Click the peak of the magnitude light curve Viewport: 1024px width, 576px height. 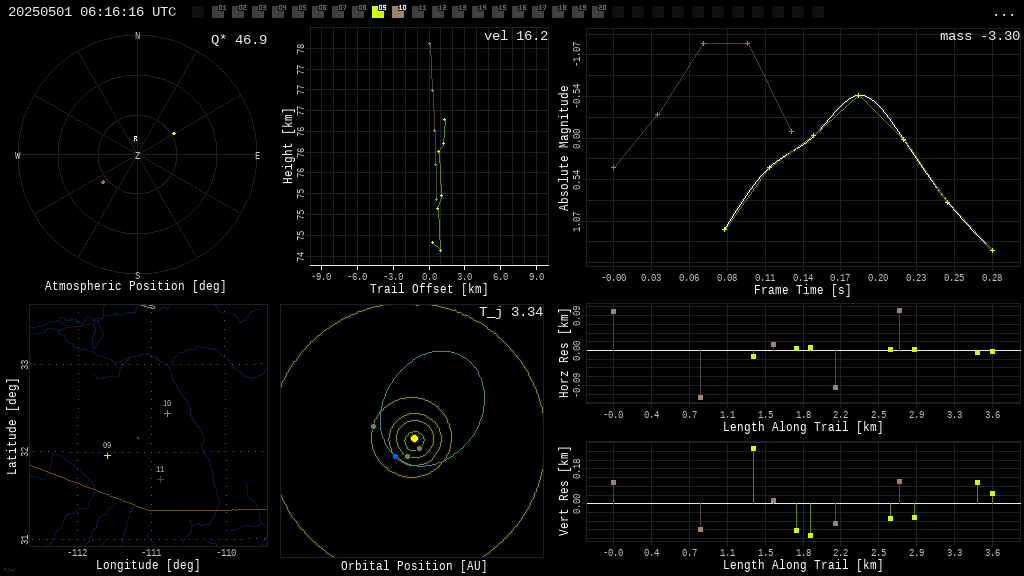point(858,95)
